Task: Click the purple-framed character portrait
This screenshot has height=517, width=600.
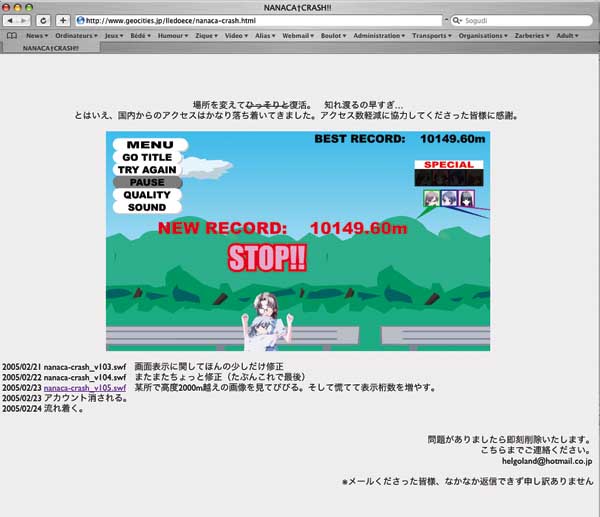Action: (466, 198)
